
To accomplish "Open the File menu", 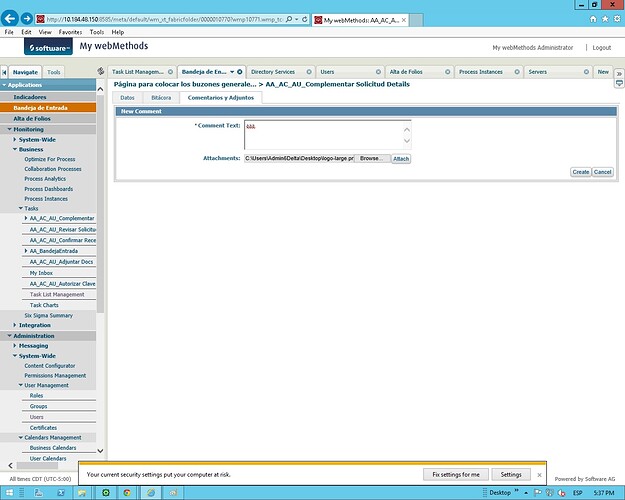I will tap(9, 32).
